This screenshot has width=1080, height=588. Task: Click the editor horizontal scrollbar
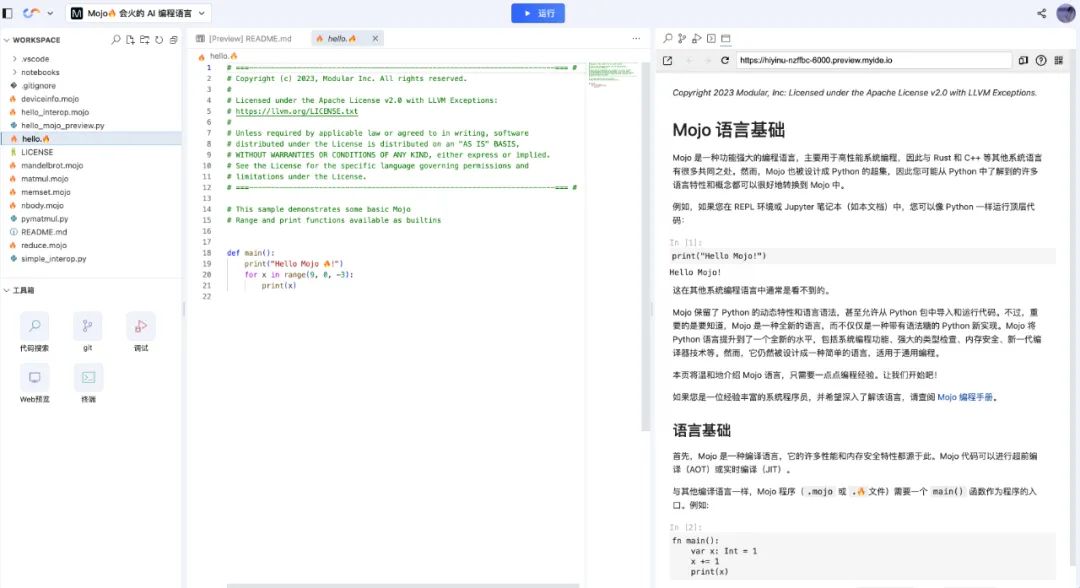[x=403, y=585]
